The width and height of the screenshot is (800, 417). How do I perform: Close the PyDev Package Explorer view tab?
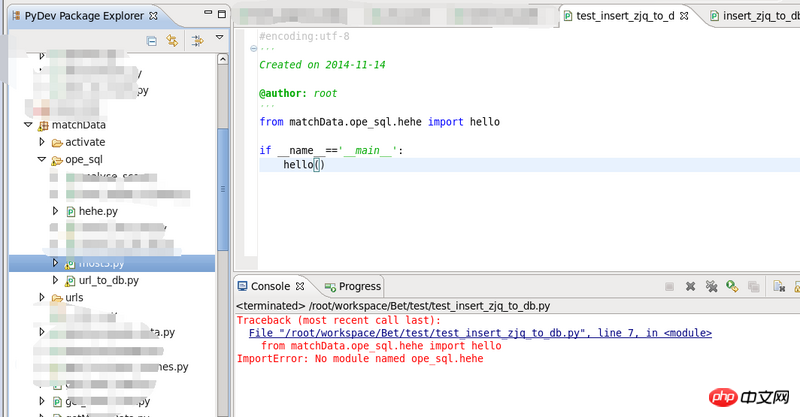[x=151, y=16]
